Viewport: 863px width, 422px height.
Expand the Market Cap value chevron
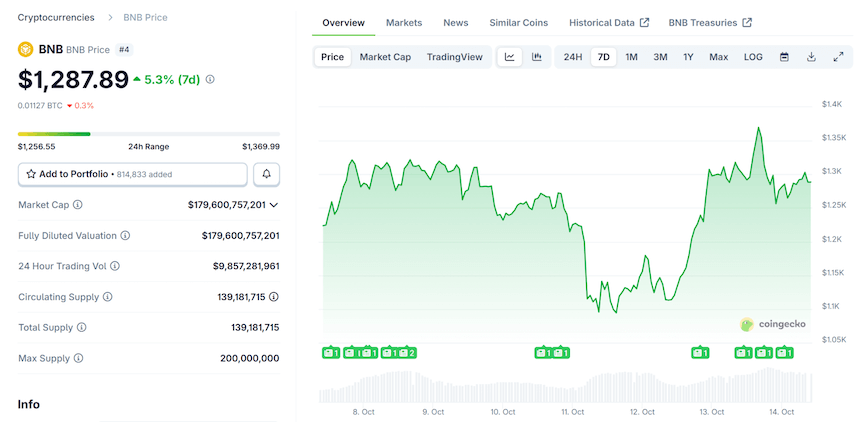coord(274,205)
